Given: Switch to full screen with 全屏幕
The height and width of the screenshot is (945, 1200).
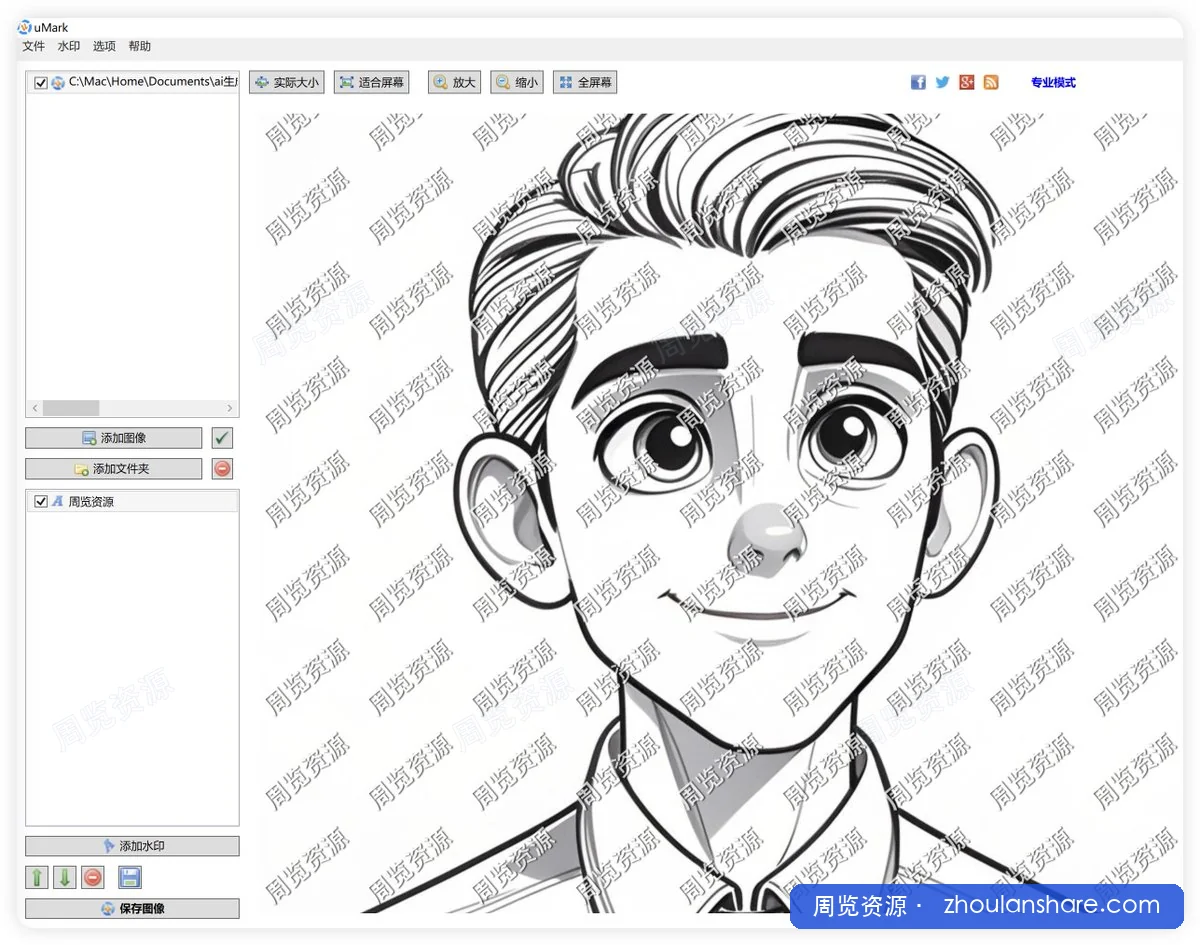Looking at the screenshot, I should (x=585, y=83).
